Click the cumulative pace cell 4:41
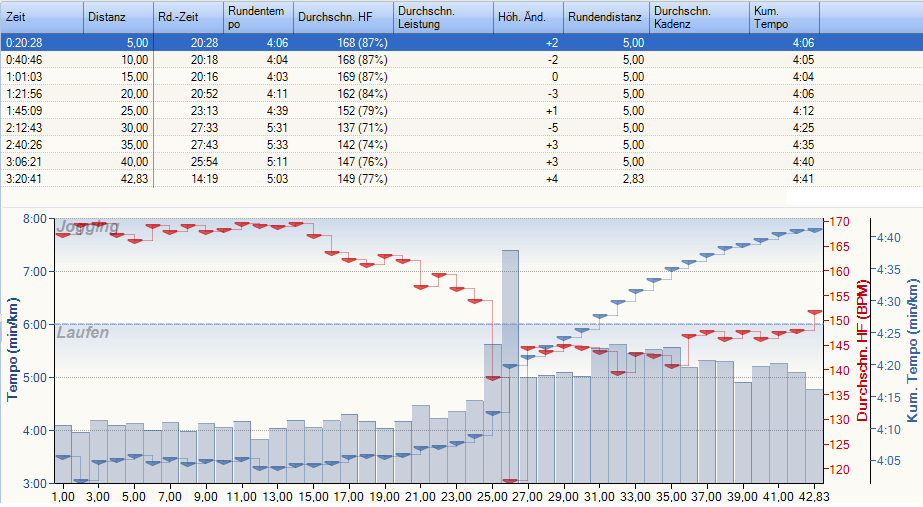 point(803,178)
